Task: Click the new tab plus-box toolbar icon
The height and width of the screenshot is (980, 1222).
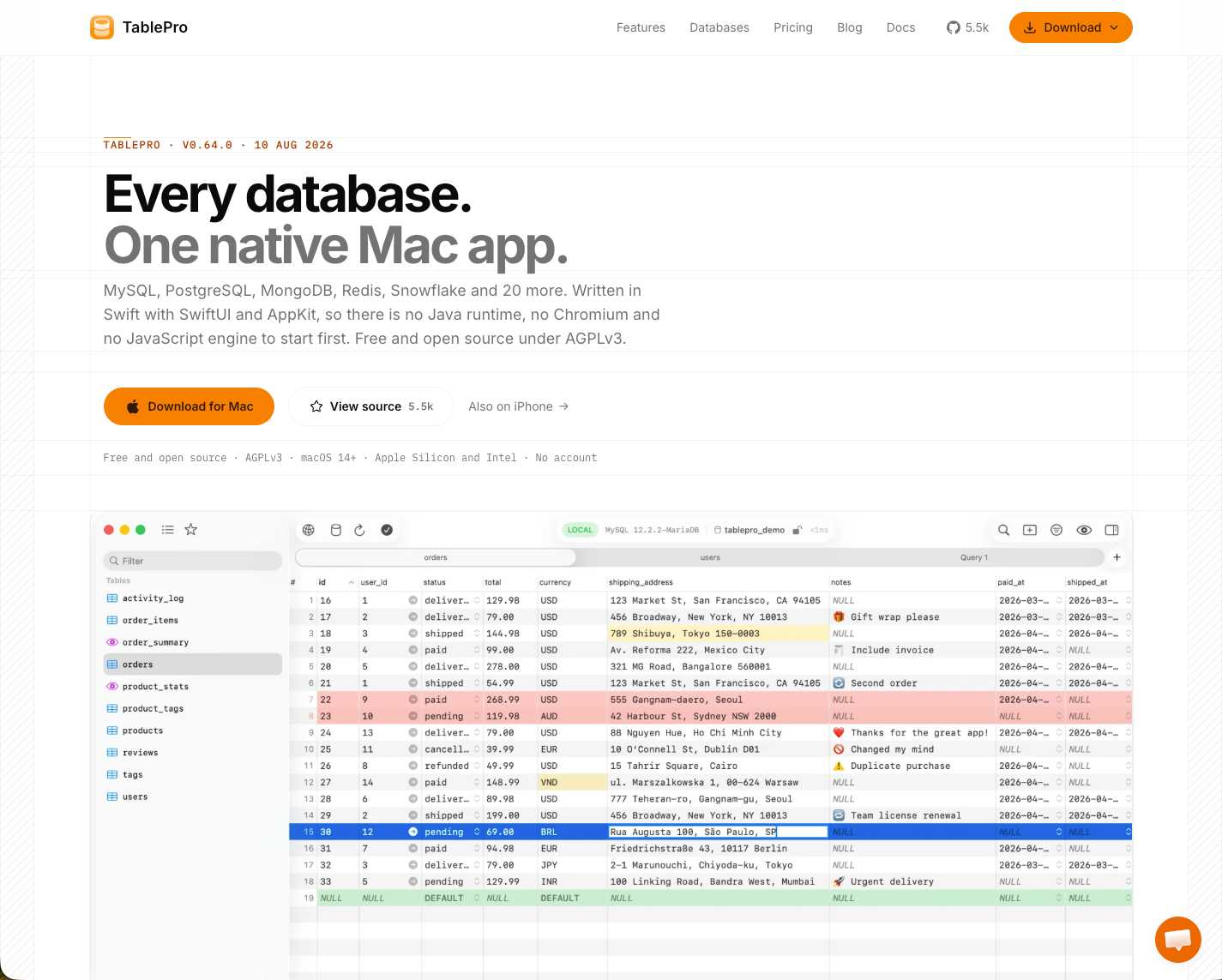Action: click(x=1030, y=530)
